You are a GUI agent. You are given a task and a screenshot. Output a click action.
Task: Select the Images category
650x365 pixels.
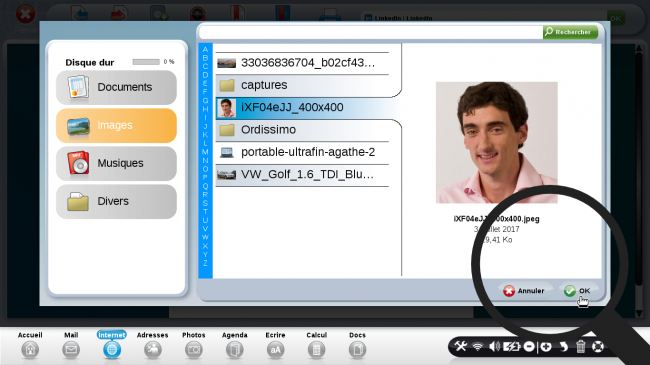[116, 125]
